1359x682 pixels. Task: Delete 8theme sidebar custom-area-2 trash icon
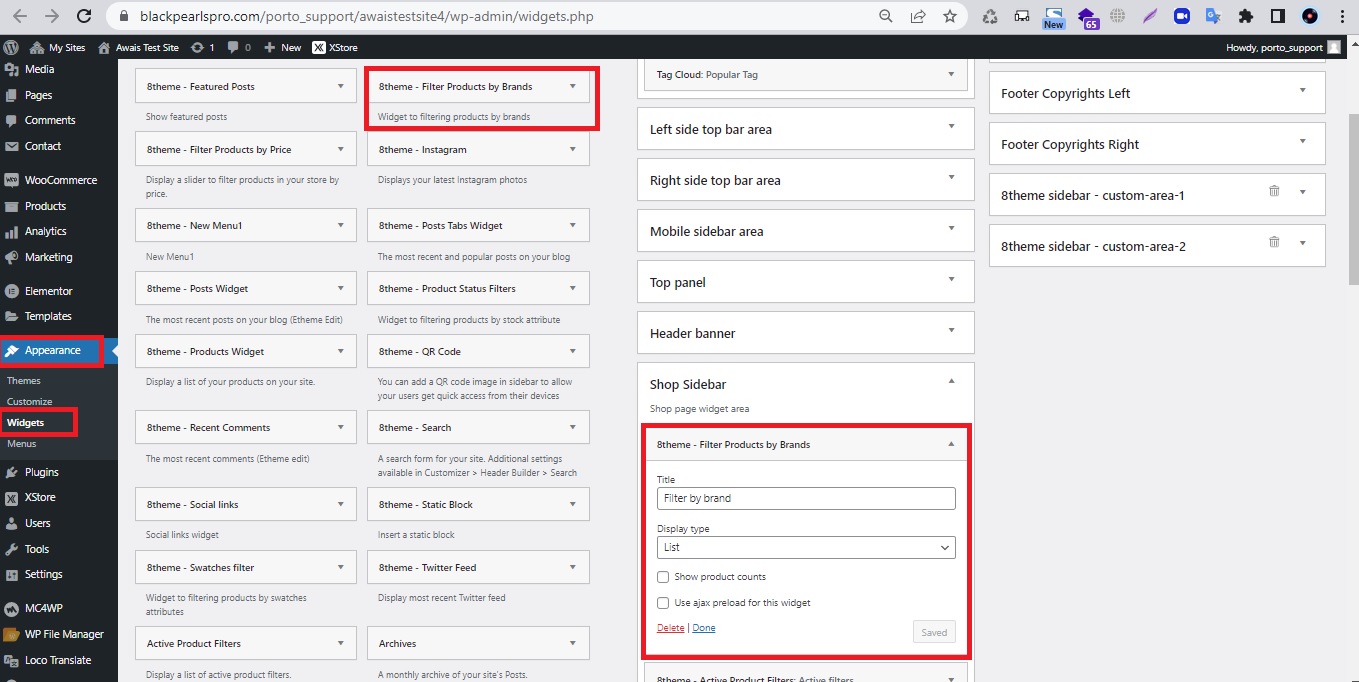[x=1274, y=241]
